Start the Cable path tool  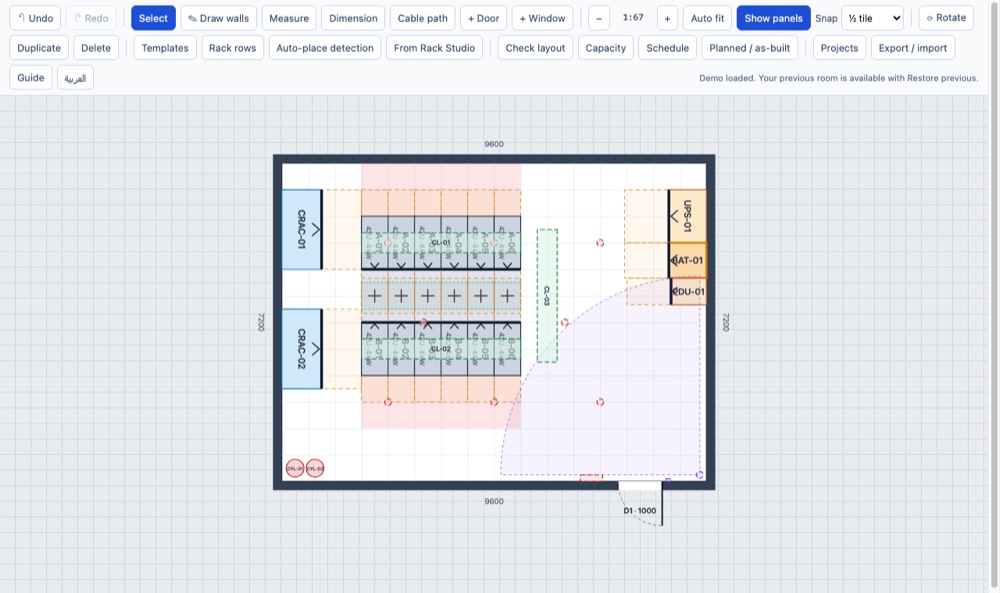tap(423, 18)
